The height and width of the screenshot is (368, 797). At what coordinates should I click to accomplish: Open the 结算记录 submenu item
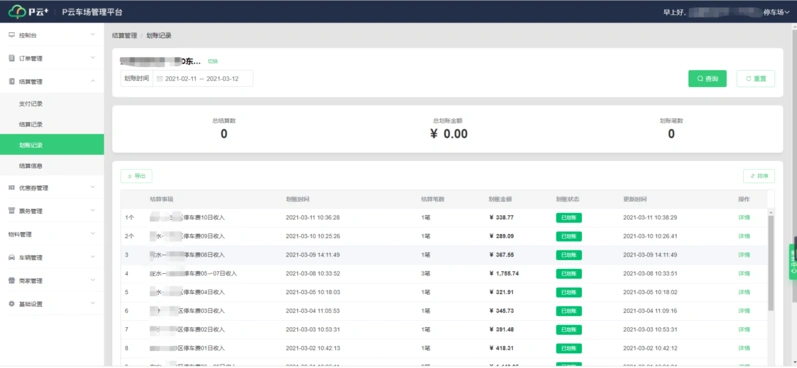52,125
